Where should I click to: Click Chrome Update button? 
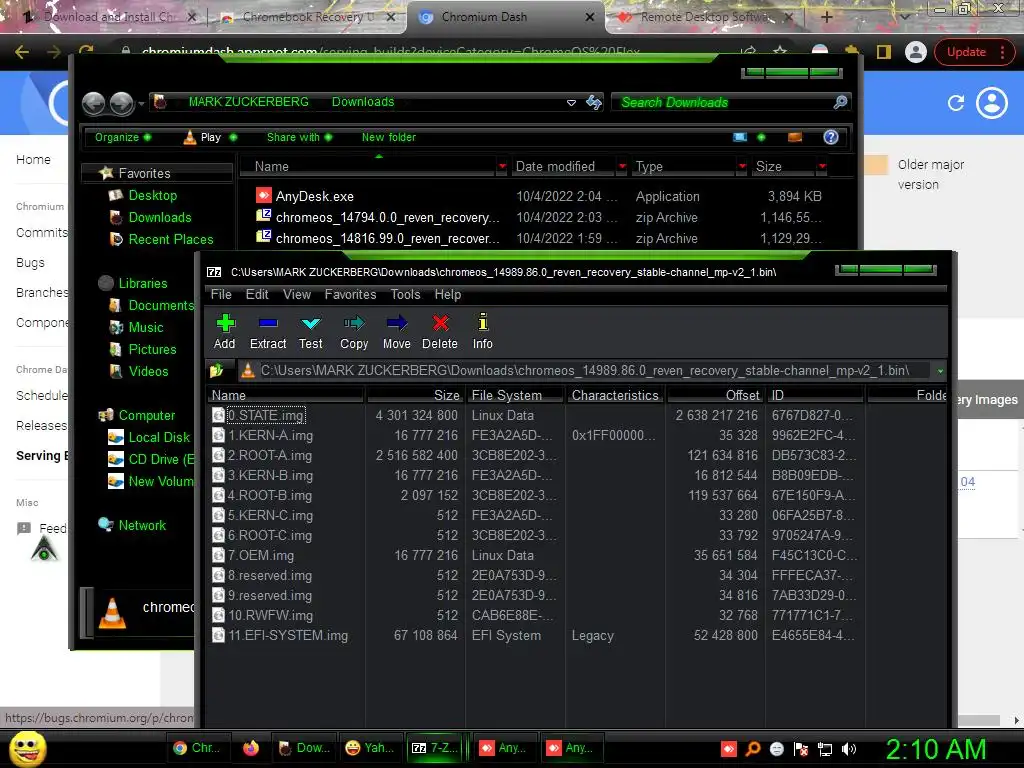tap(972, 52)
